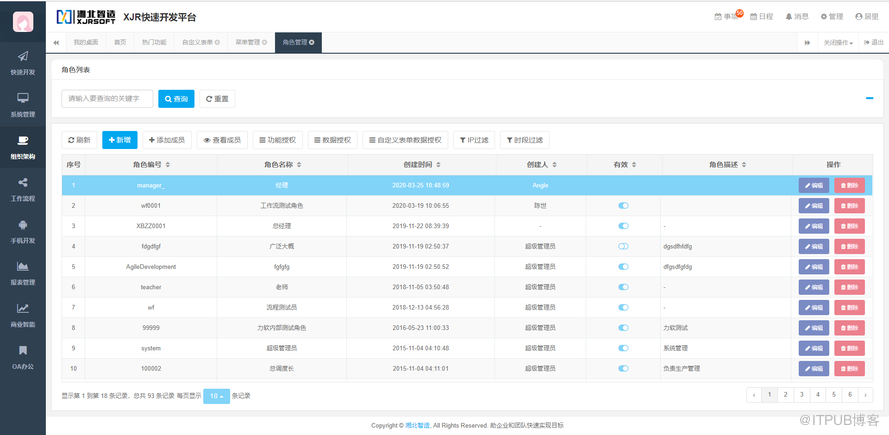This screenshot has width=889, height=435.
Task: Open 快速开发 in the sidebar
Action: click(22, 62)
